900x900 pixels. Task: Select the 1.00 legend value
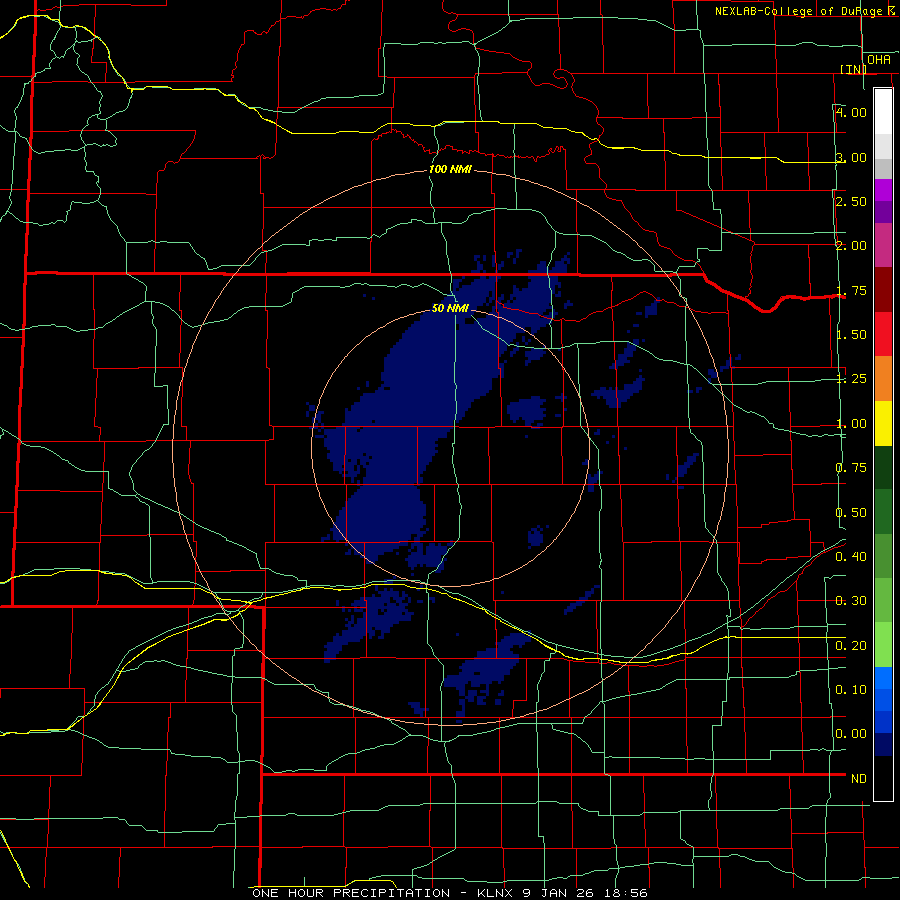[851, 424]
